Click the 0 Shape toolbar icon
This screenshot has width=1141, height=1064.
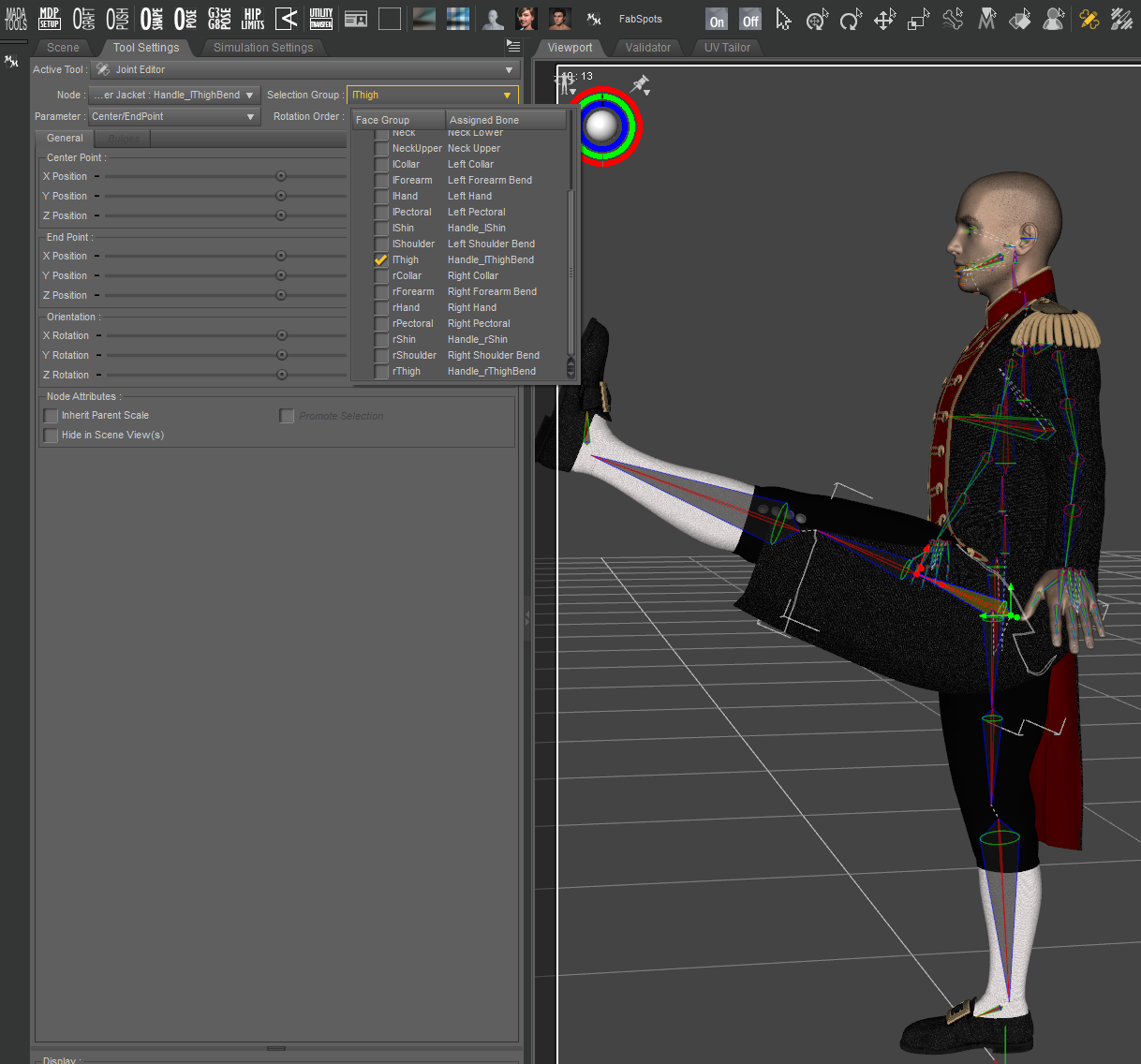pyautogui.click(x=151, y=19)
